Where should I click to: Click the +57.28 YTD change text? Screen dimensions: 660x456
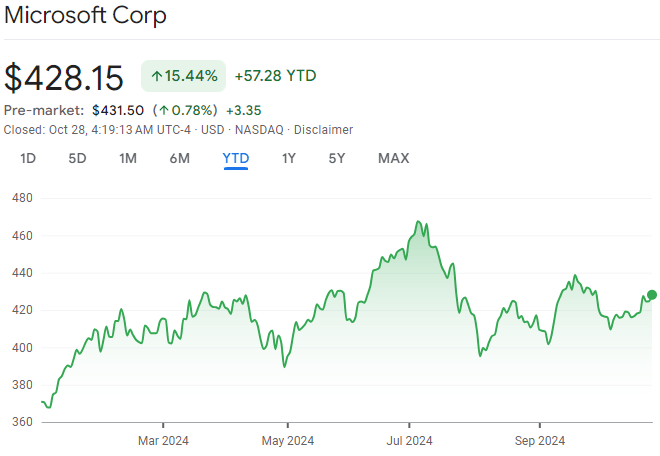[275, 76]
